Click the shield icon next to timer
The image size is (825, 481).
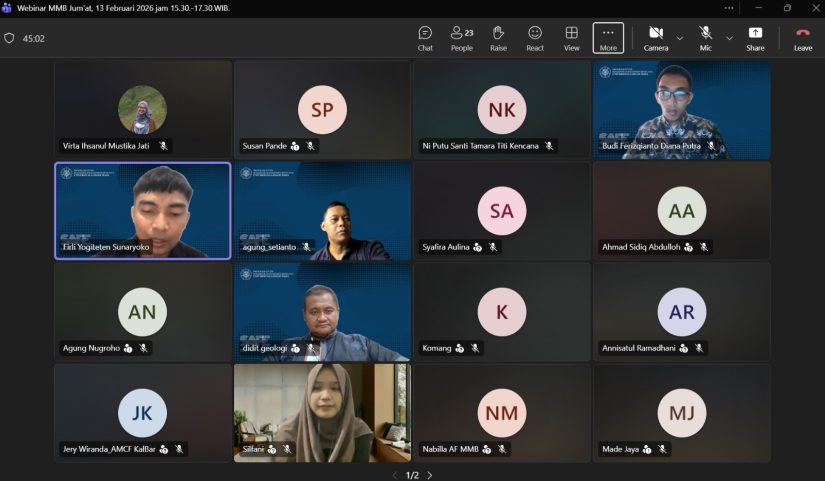click(9, 38)
